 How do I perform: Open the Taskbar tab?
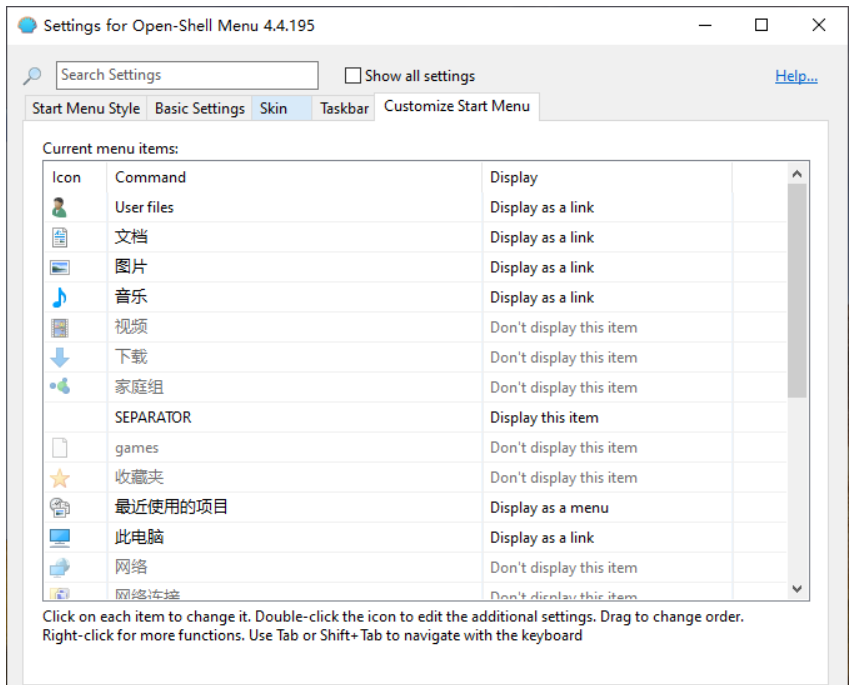click(344, 108)
